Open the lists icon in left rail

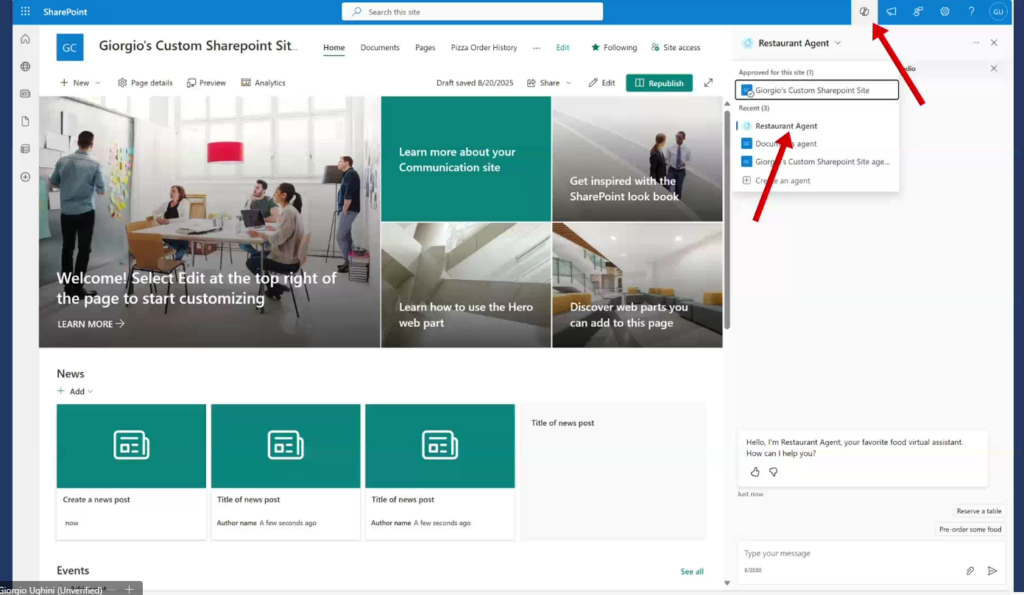pos(25,149)
